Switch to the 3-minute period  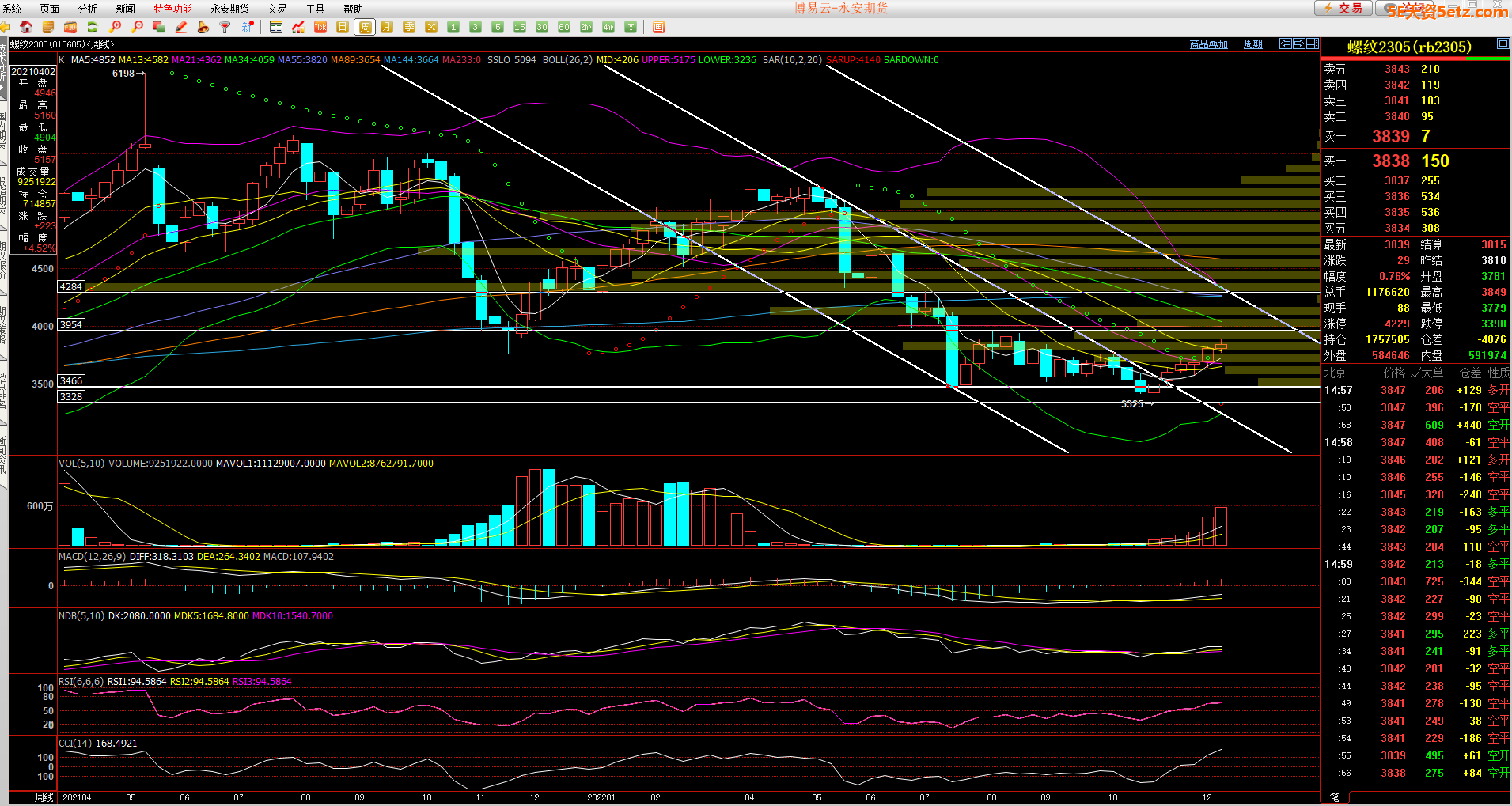476,27
